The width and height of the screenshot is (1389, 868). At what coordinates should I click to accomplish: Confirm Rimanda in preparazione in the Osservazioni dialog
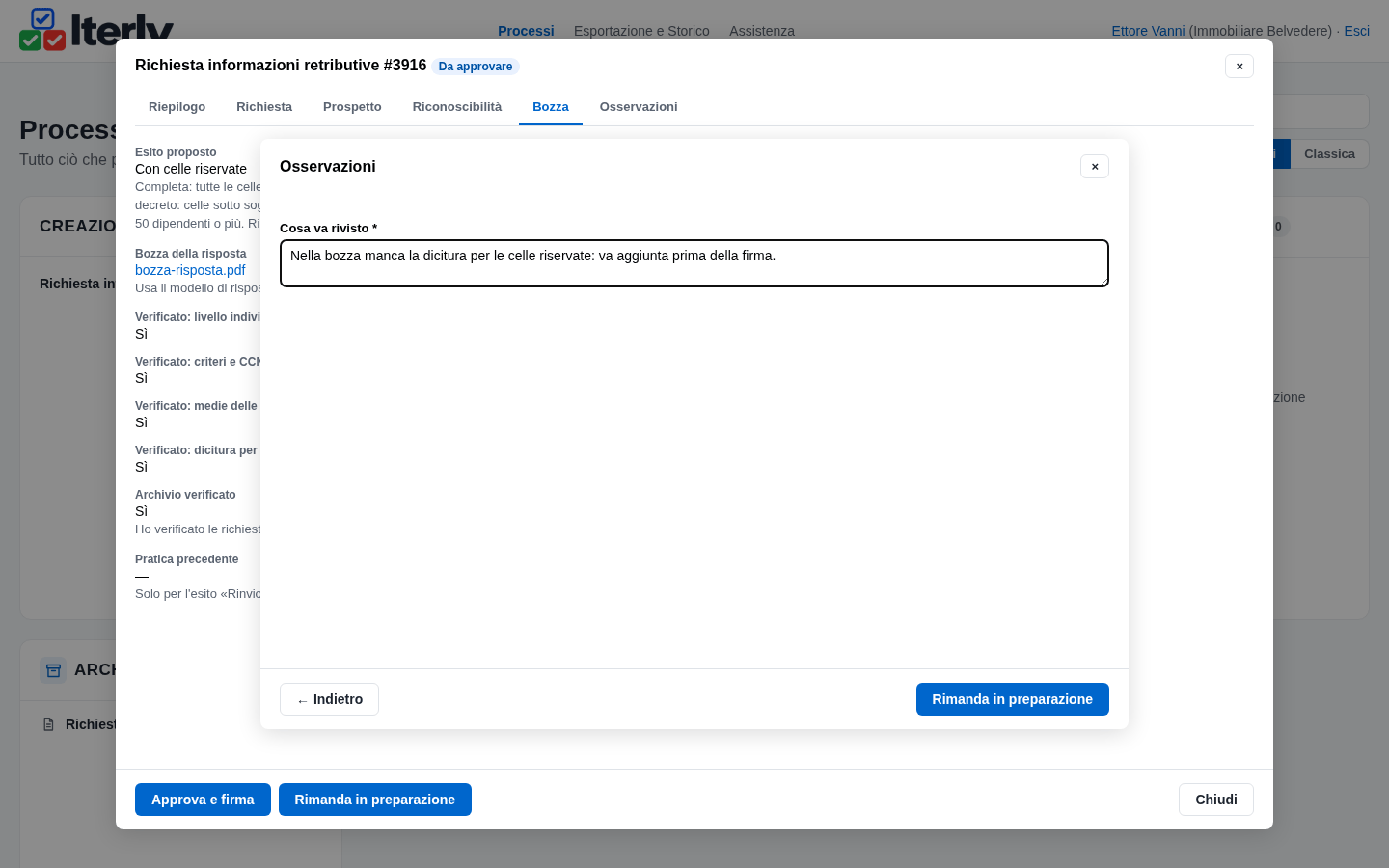1013,699
